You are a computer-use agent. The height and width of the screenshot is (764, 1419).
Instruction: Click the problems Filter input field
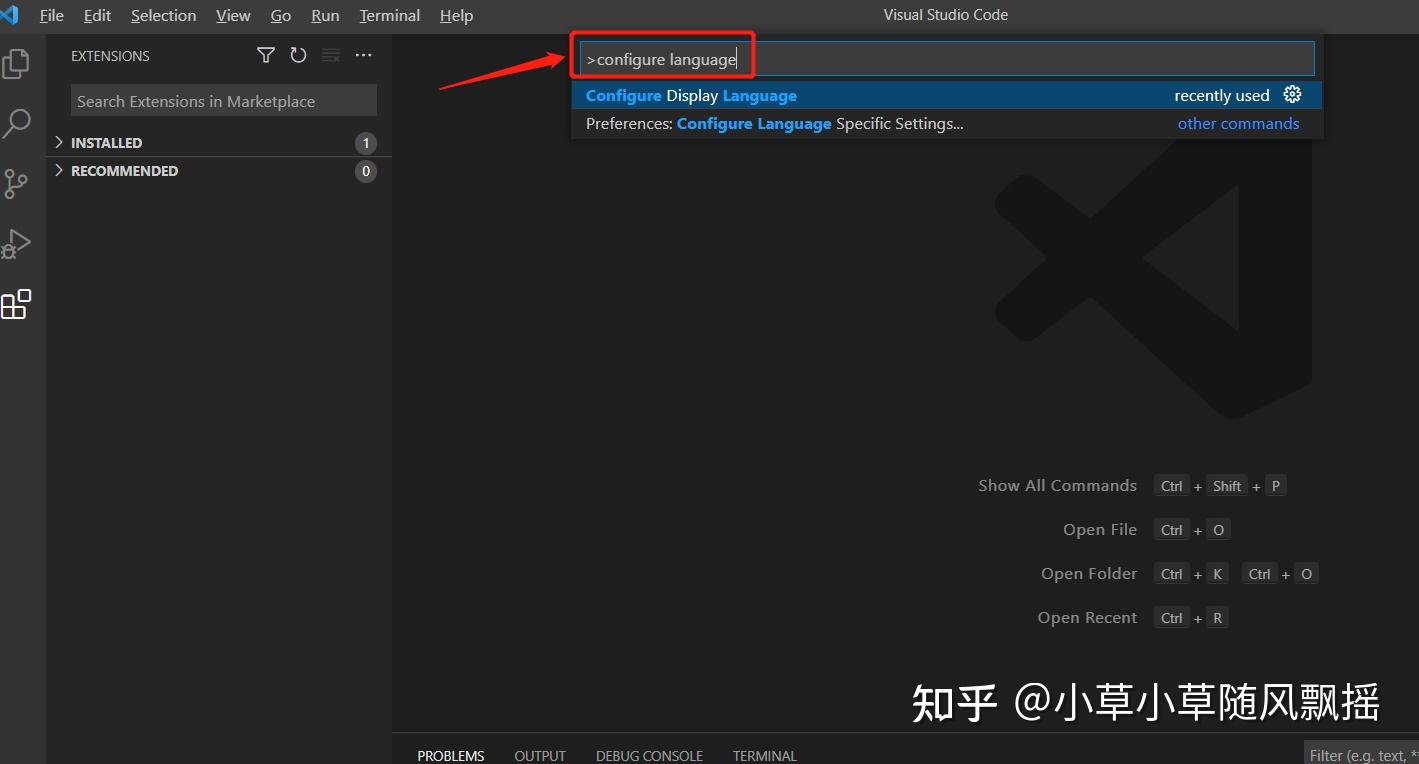coord(1361,755)
